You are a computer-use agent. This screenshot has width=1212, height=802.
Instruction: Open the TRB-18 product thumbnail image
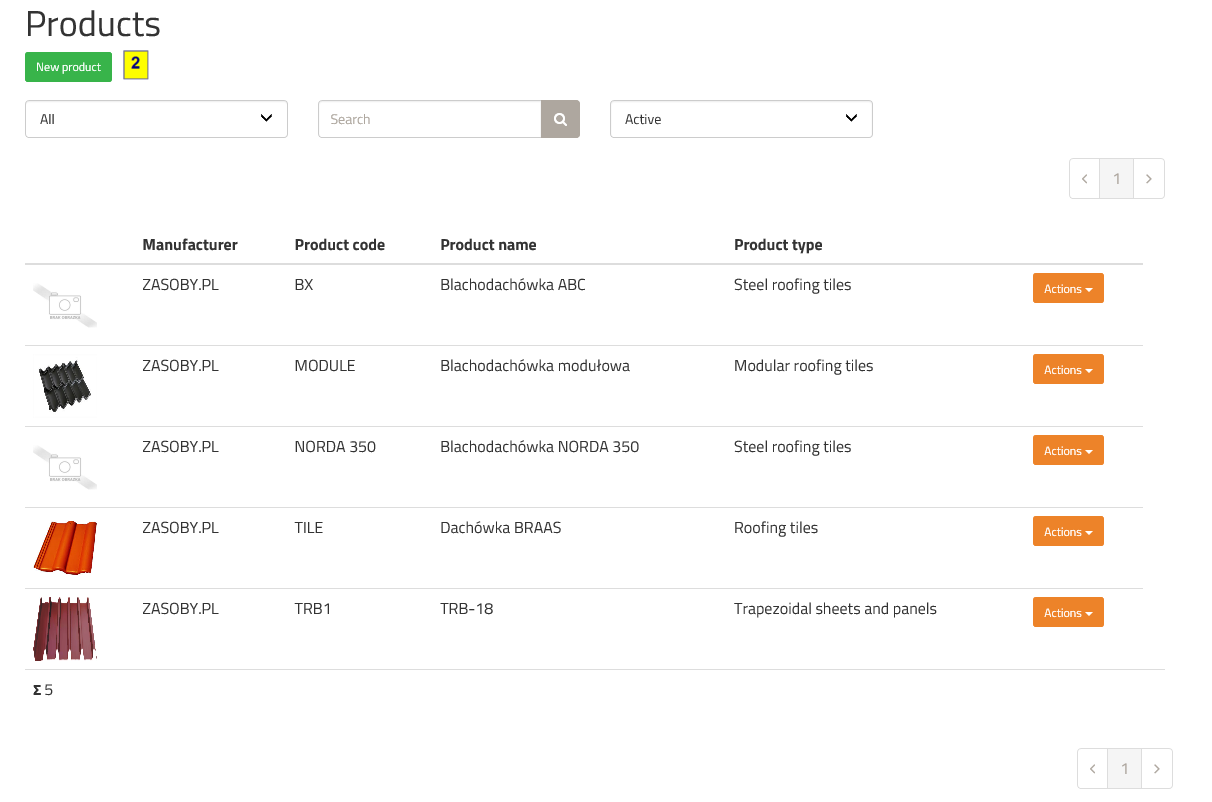pos(65,629)
